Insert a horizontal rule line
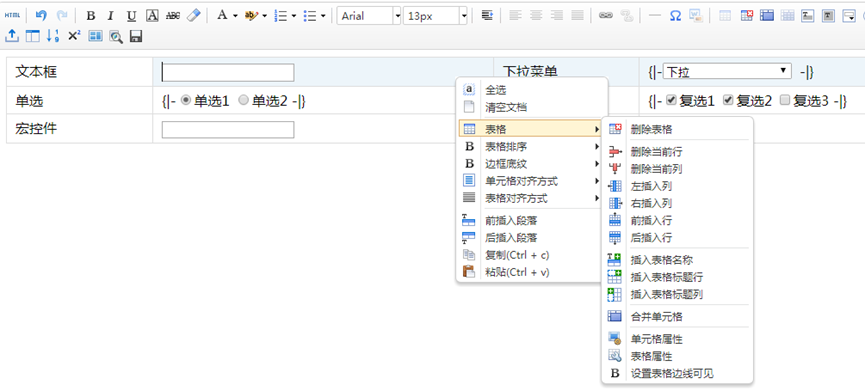865x391 pixels. click(x=655, y=15)
